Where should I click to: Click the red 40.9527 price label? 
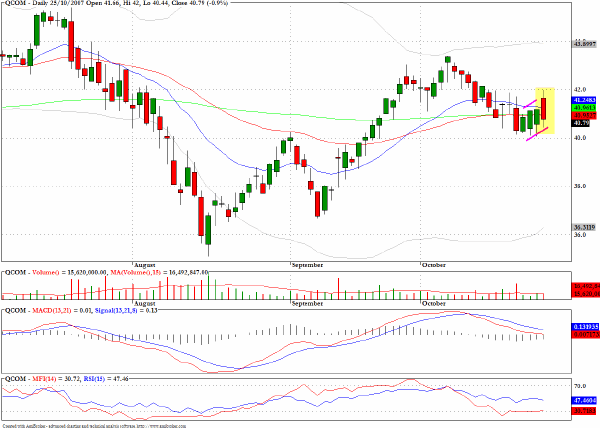coord(584,115)
